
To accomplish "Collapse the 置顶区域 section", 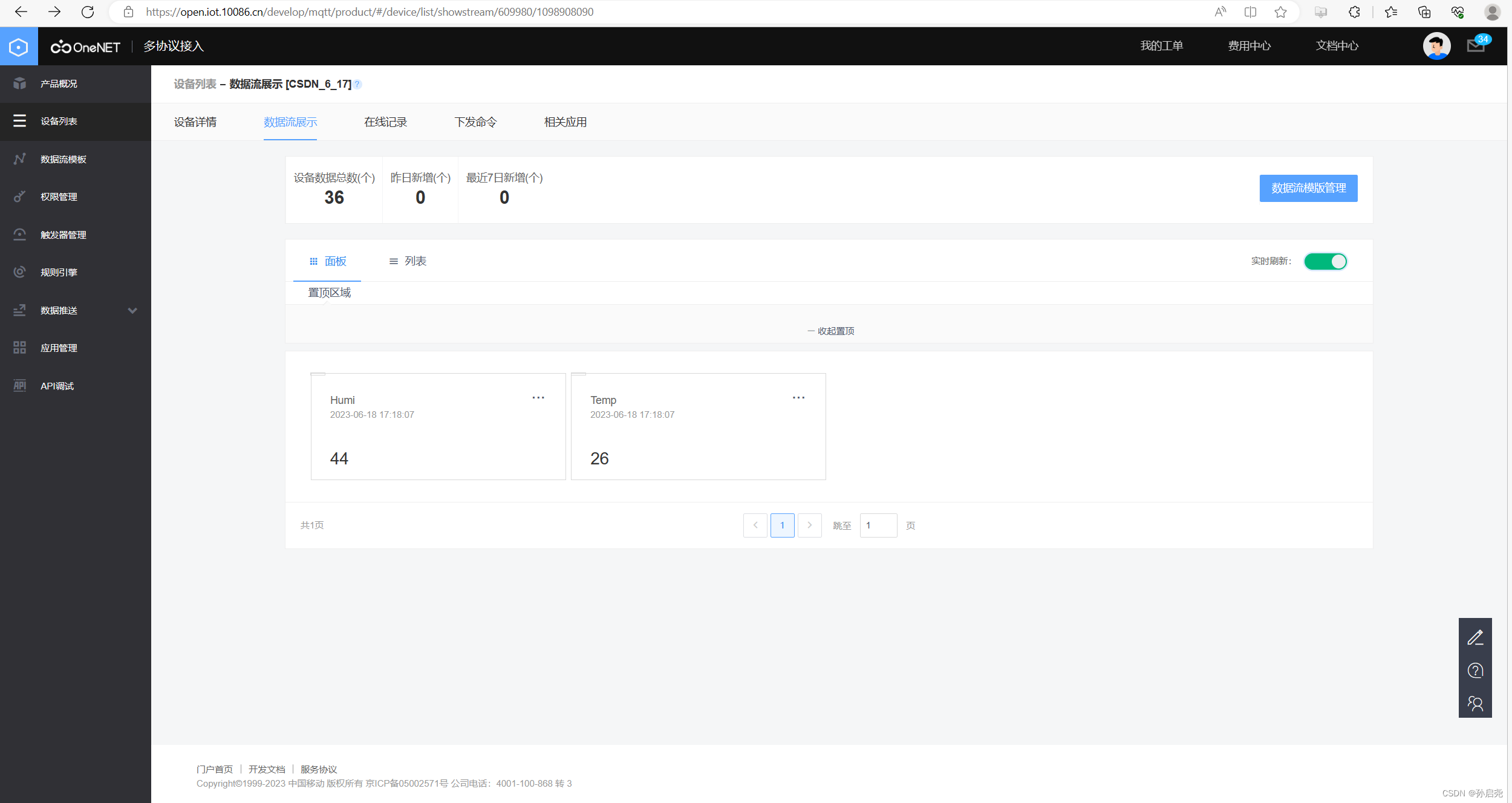I will 830,330.
